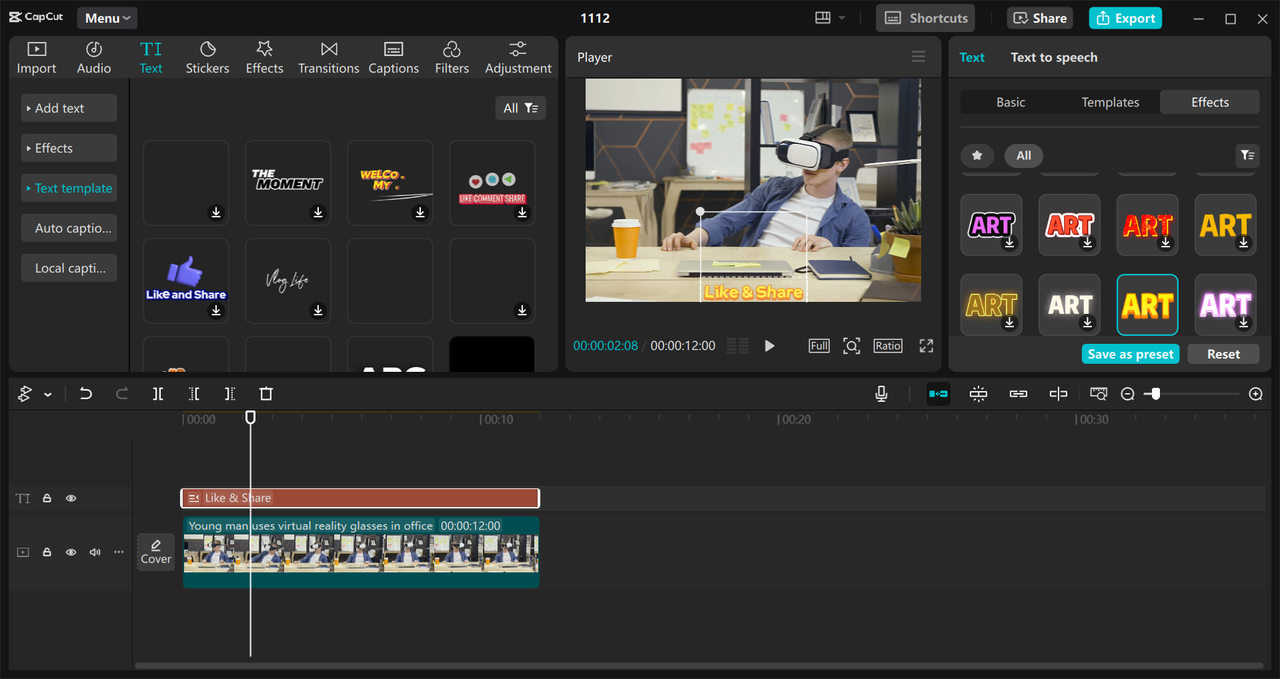Open the Audio tab
This screenshot has width=1280, height=679.
(x=94, y=58)
